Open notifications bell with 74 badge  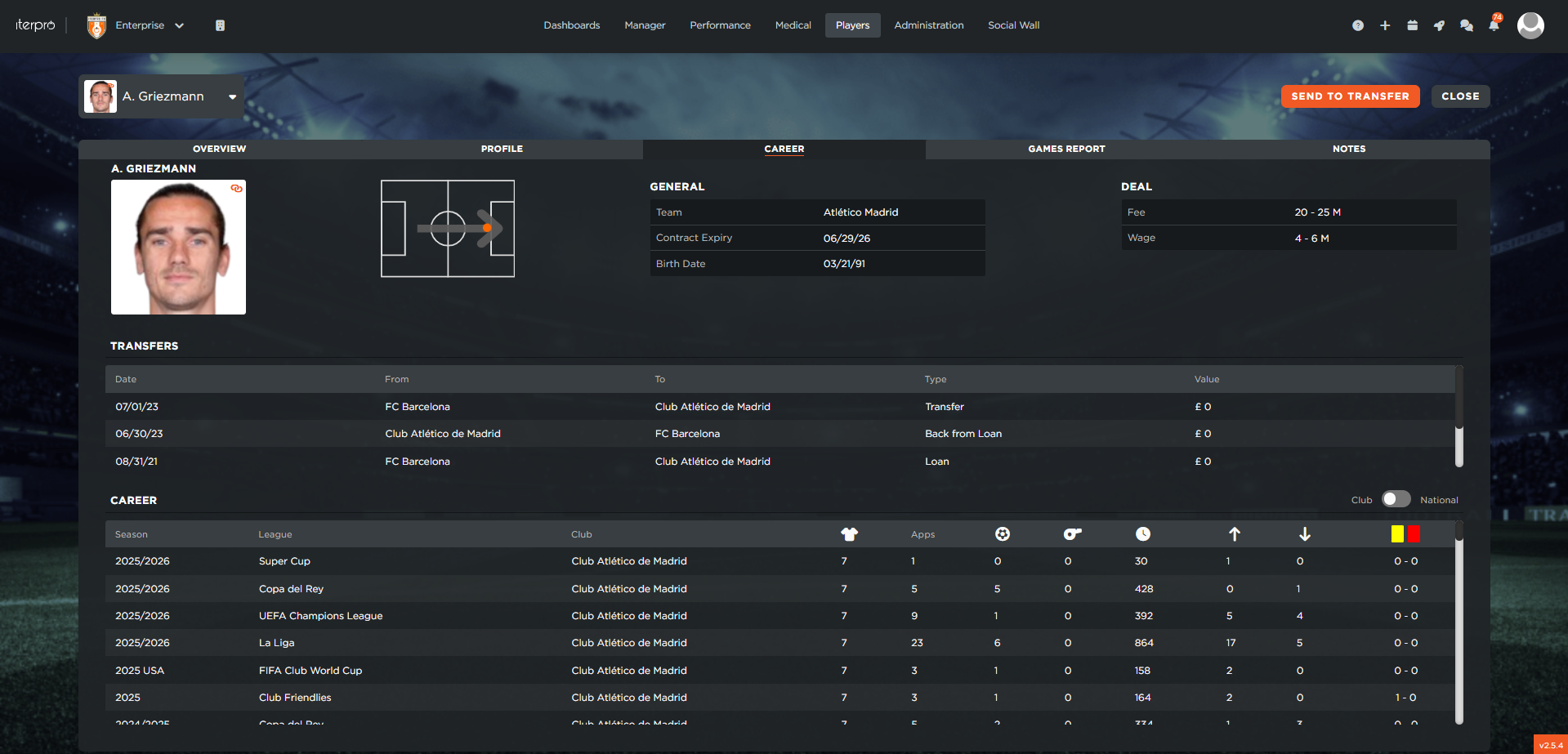1494,25
